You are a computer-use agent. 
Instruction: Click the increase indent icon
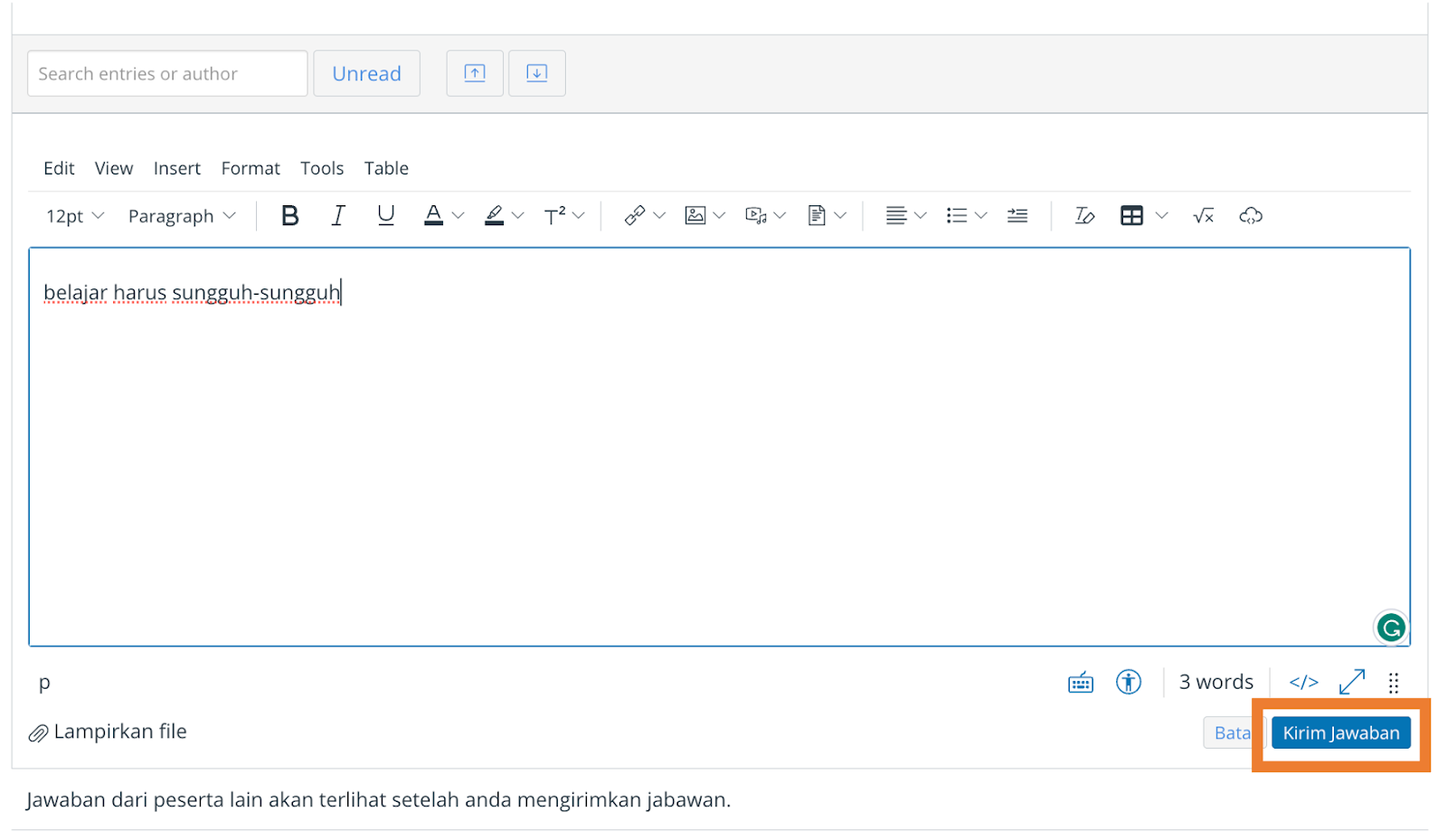click(x=1017, y=215)
